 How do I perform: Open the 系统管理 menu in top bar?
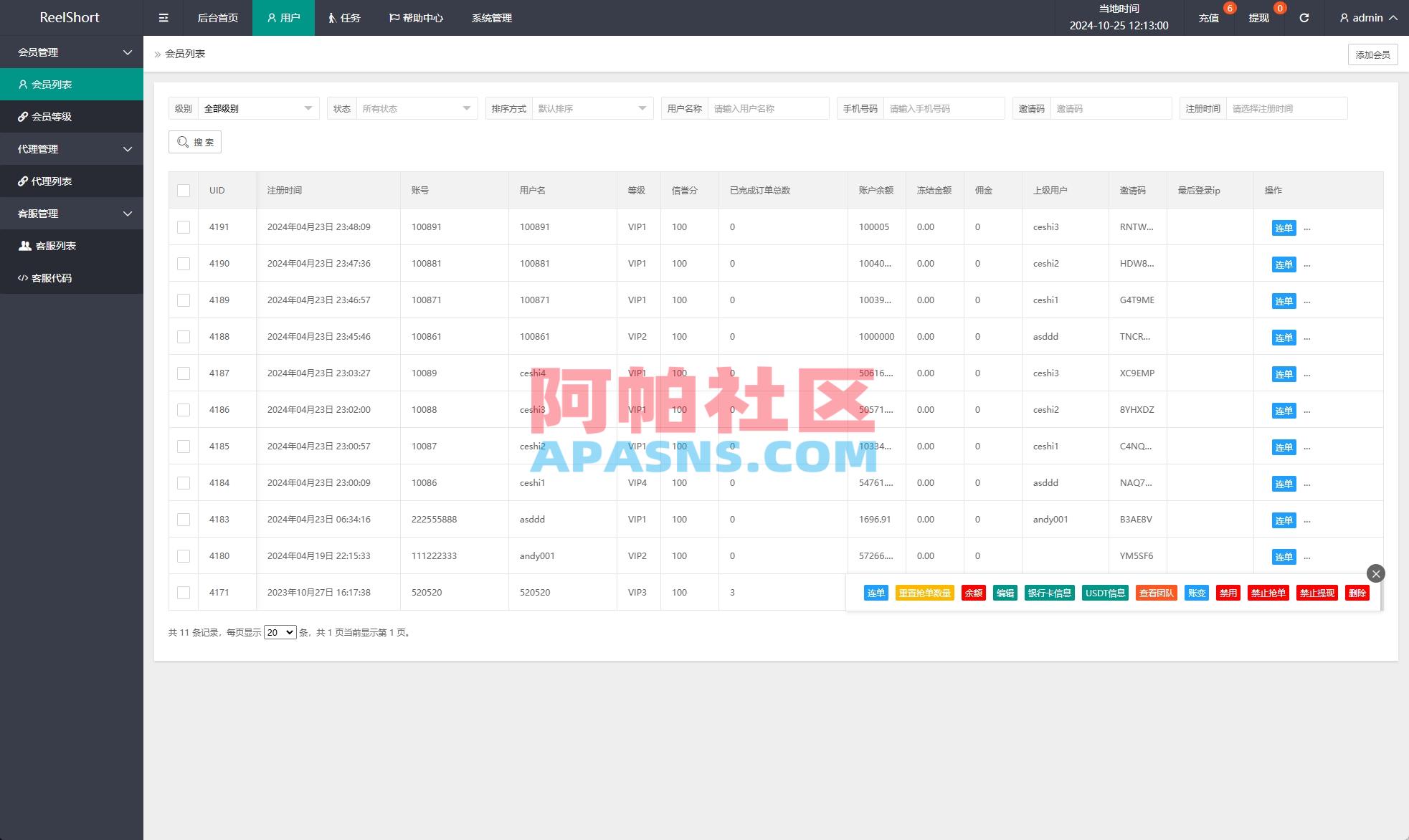click(491, 17)
